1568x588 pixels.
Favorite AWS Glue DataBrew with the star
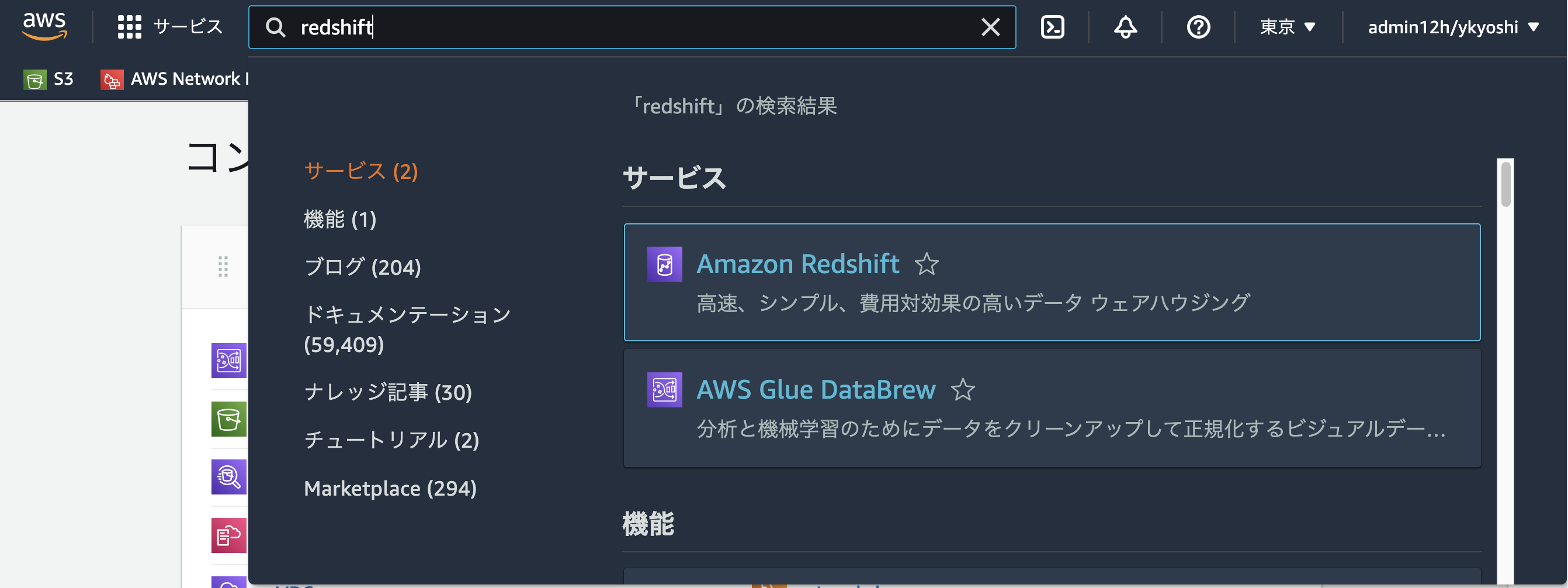pyautogui.click(x=962, y=390)
